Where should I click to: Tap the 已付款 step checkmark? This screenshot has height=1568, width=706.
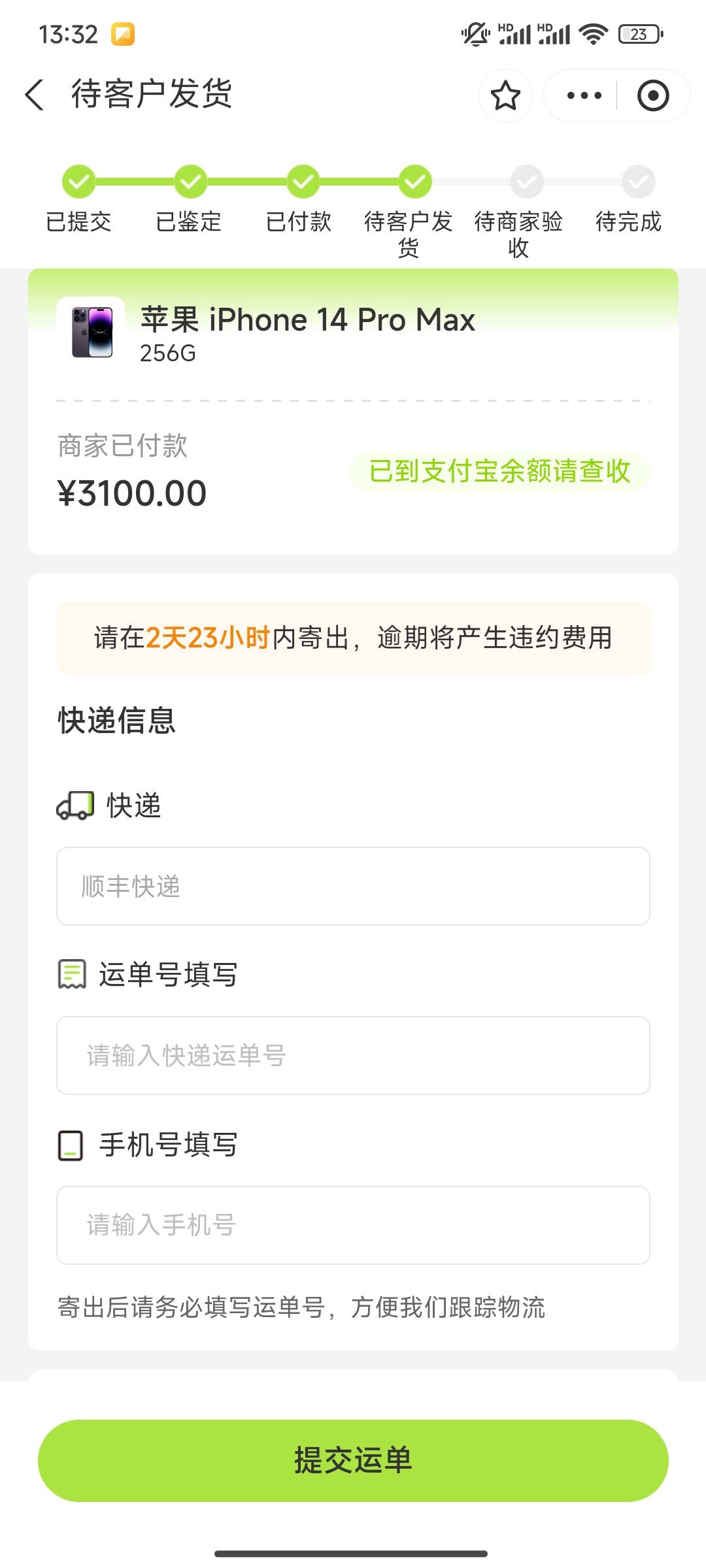click(x=303, y=182)
